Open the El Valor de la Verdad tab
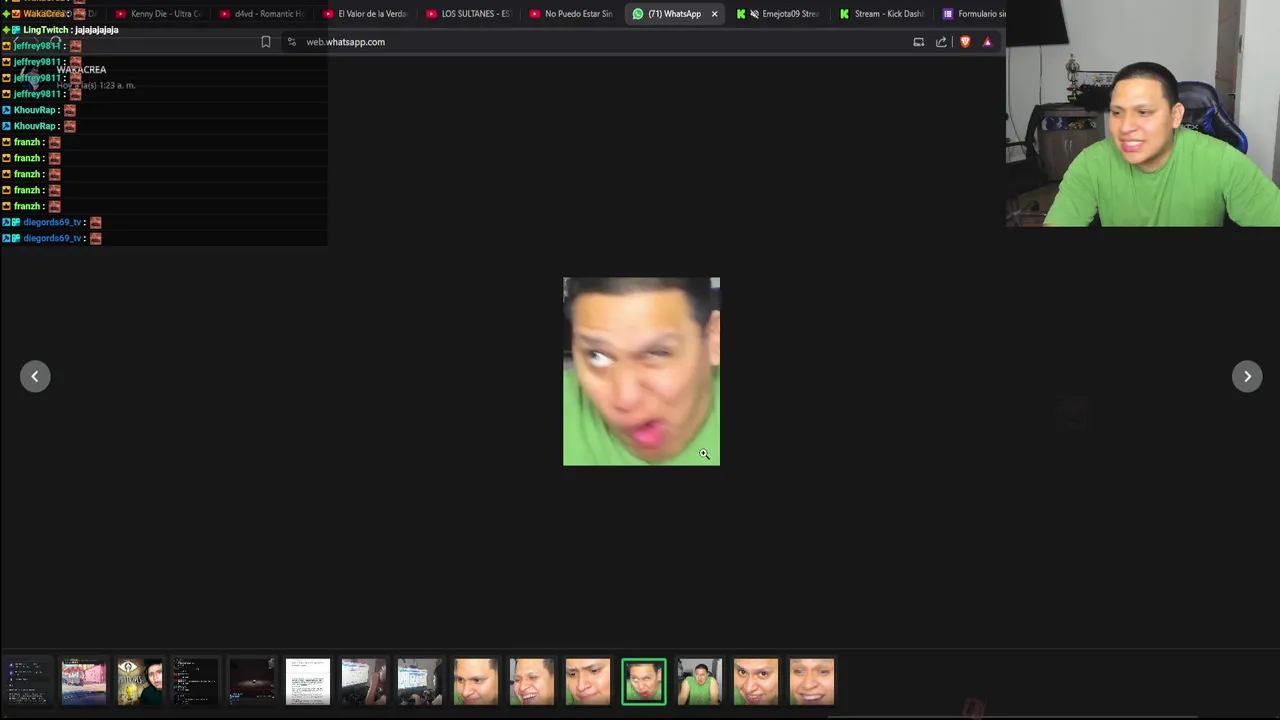 pos(365,14)
